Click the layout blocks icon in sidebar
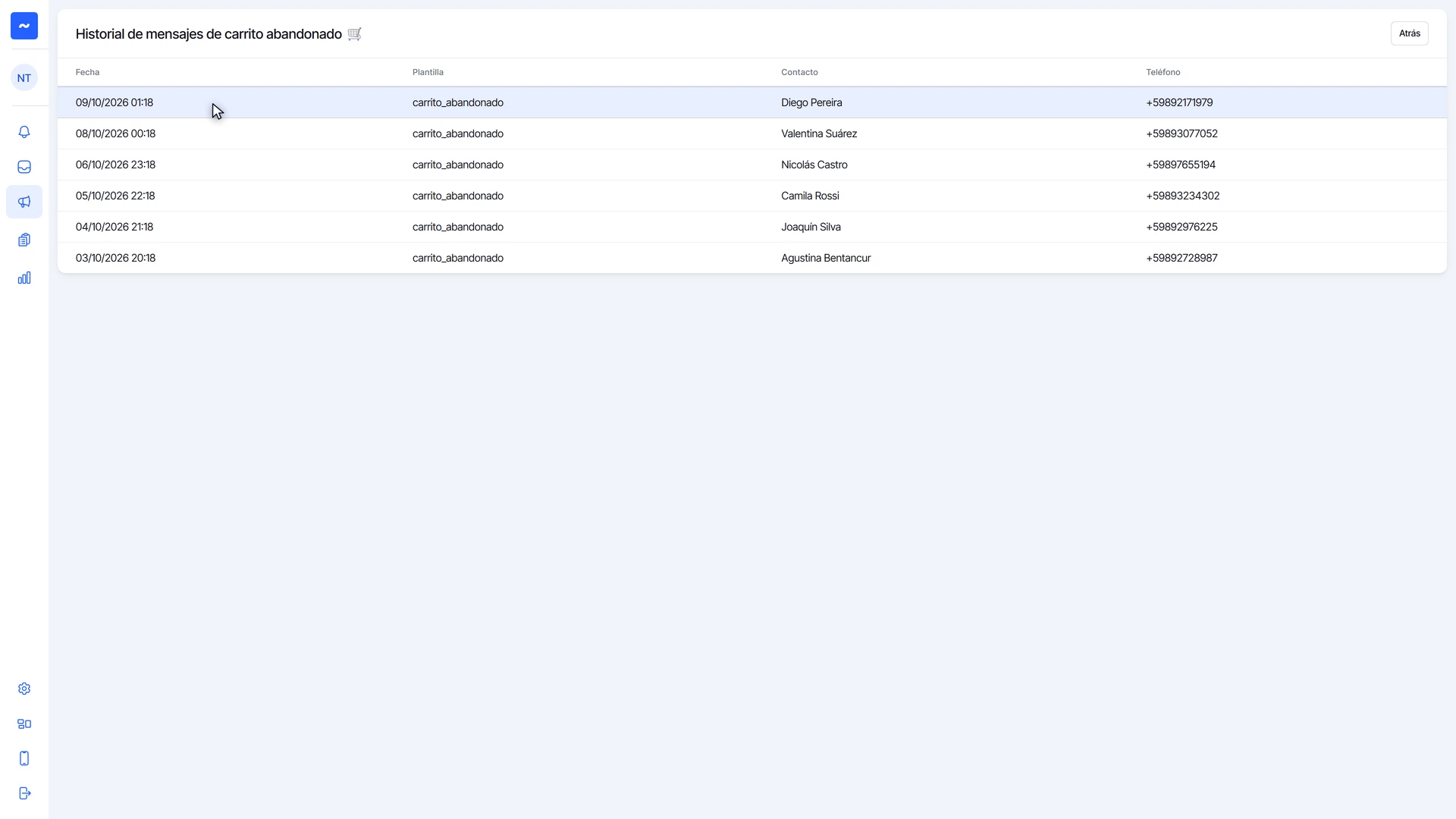The height and width of the screenshot is (819, 1456). point(24,723)
